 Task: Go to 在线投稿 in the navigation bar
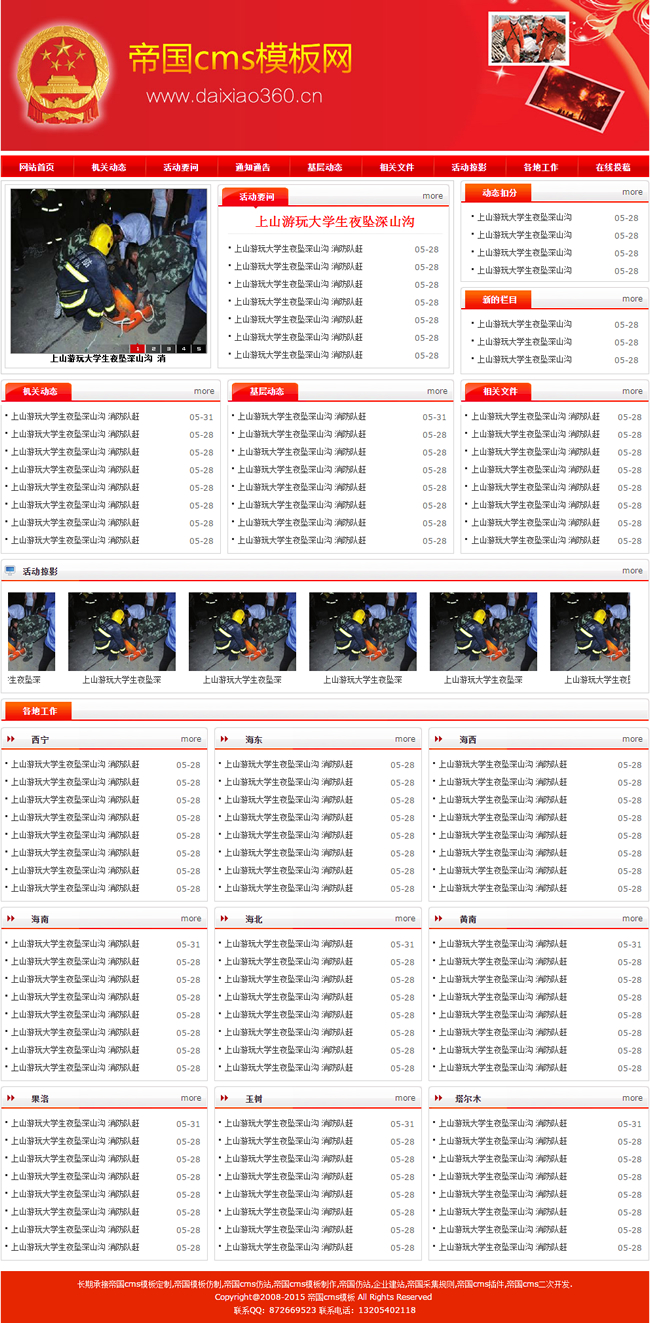click(612, 167)
